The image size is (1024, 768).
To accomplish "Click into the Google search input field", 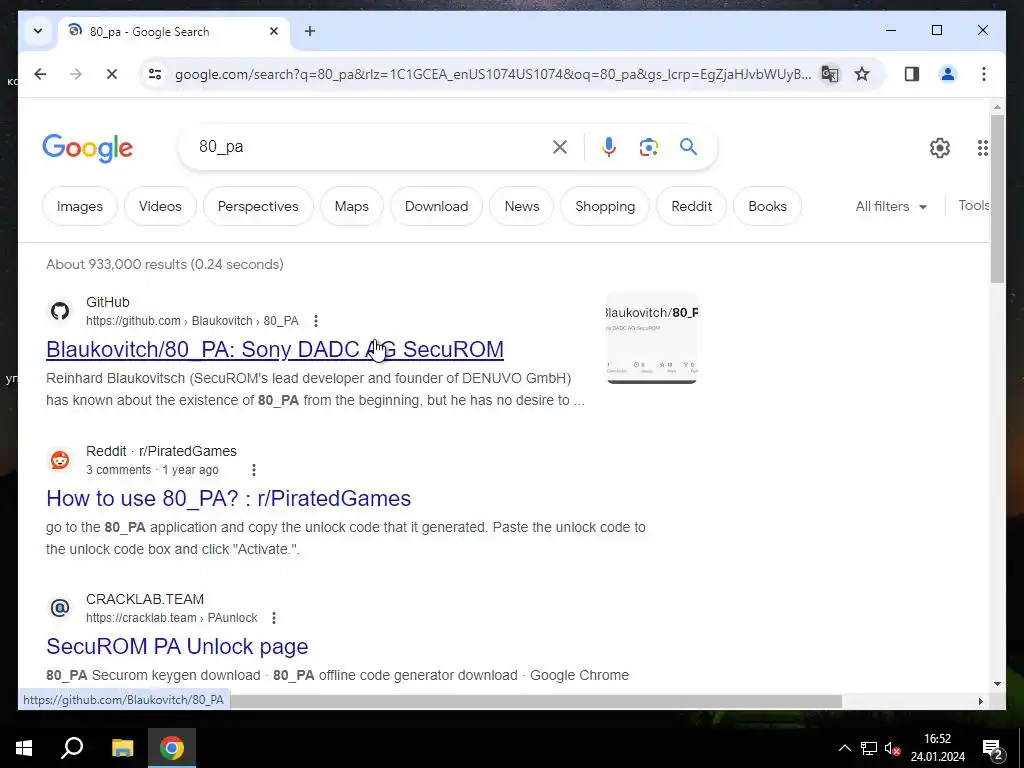I will (369, 147).
